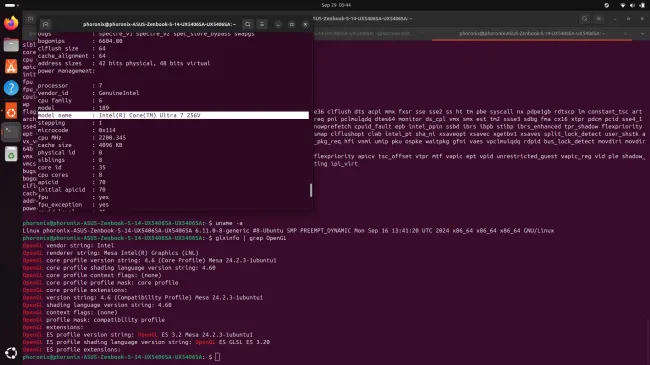650x365 pixels.
Task: Switch to the active second tab in background terminal
Action: tap(532, 34)
